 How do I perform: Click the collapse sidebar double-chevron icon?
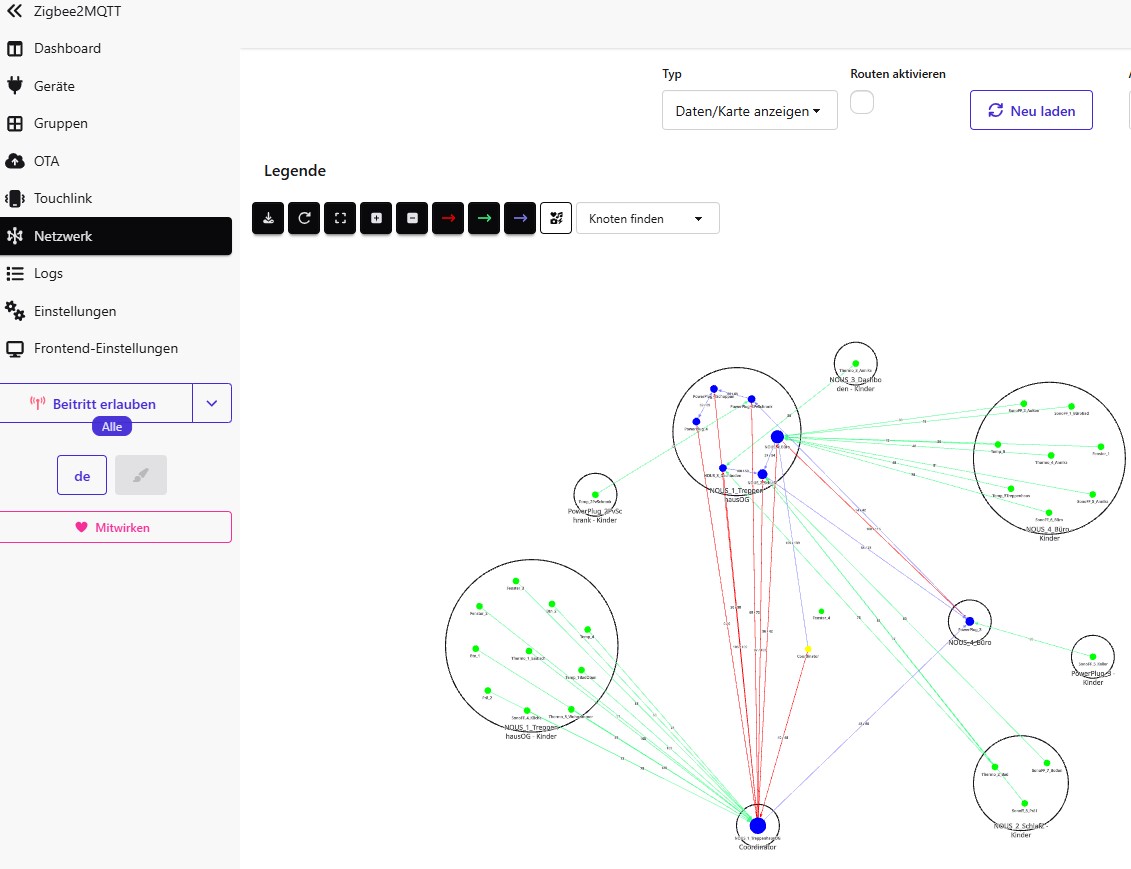click(x=14, y=11)
